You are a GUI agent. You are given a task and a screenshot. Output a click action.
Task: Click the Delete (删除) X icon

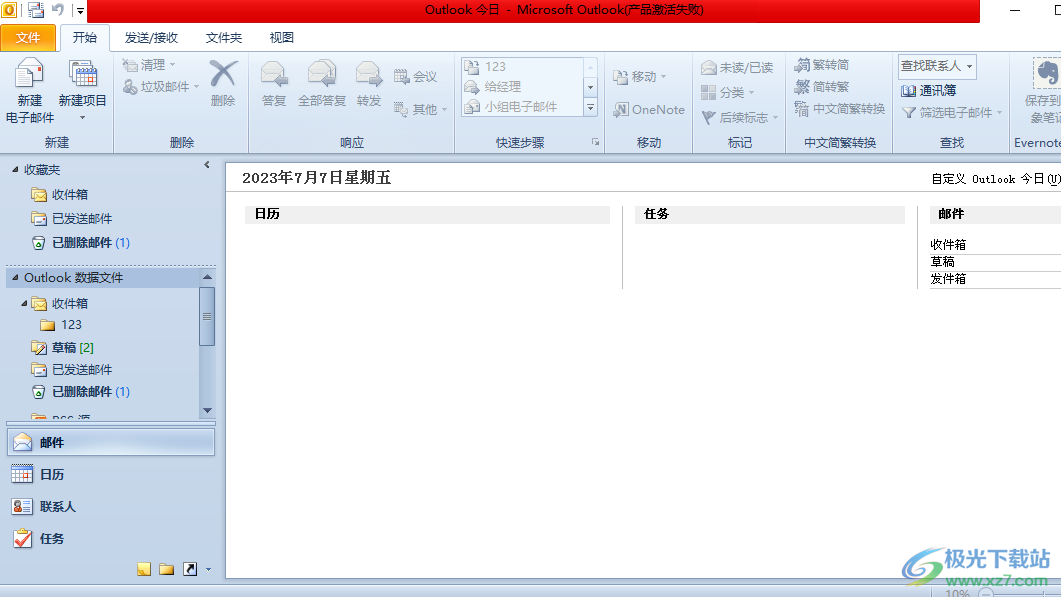tap(223, 74)
